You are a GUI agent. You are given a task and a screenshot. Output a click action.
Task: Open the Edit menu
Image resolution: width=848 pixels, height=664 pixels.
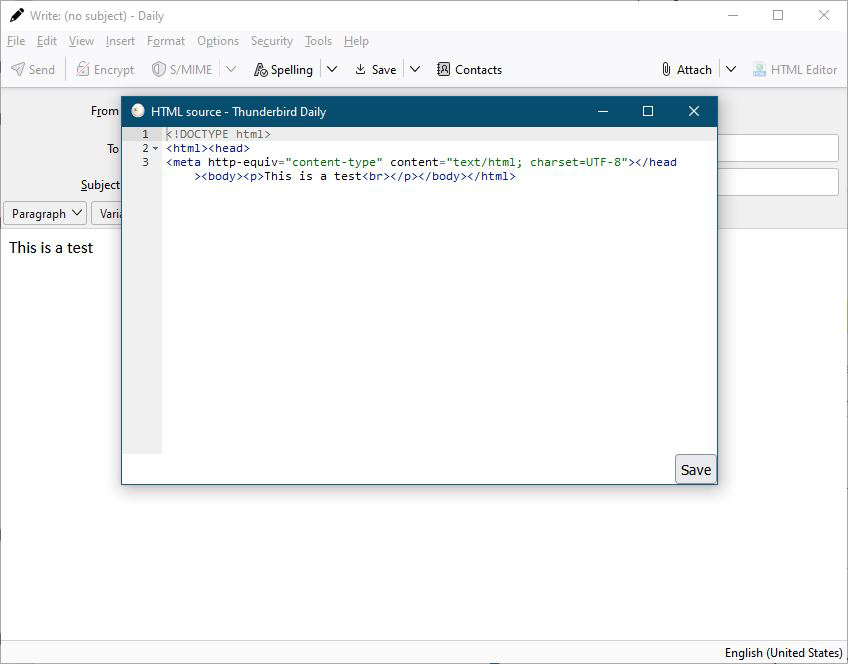(47, 41)
